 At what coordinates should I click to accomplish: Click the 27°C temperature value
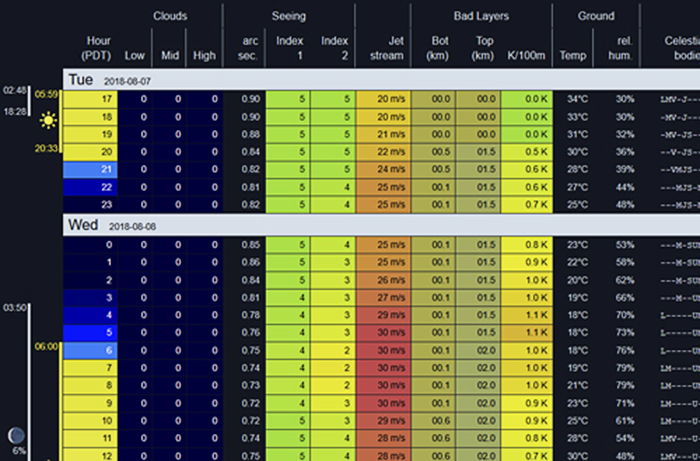[577, 187]
